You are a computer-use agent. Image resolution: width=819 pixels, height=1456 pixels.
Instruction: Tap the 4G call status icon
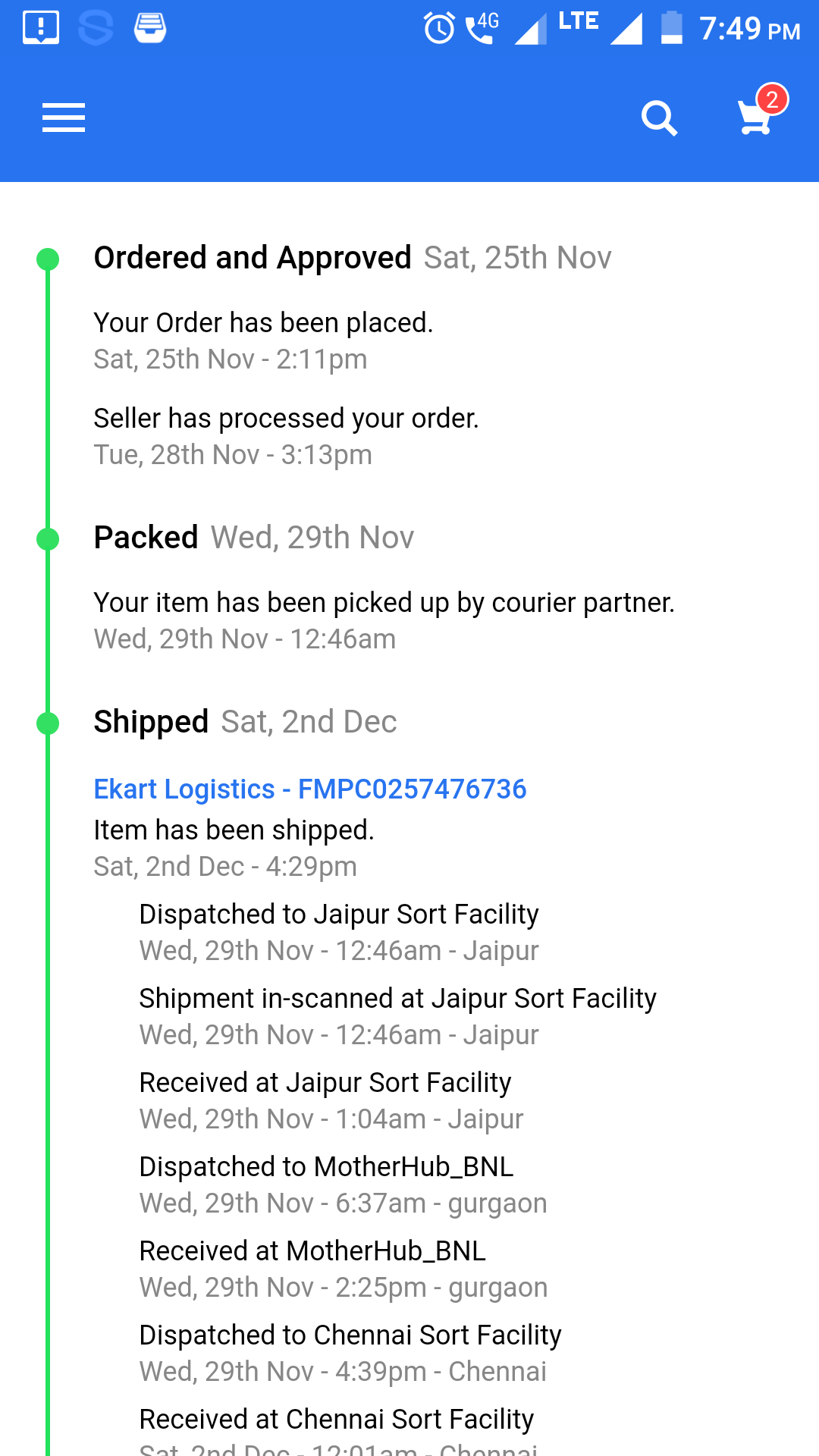point(482,29)
